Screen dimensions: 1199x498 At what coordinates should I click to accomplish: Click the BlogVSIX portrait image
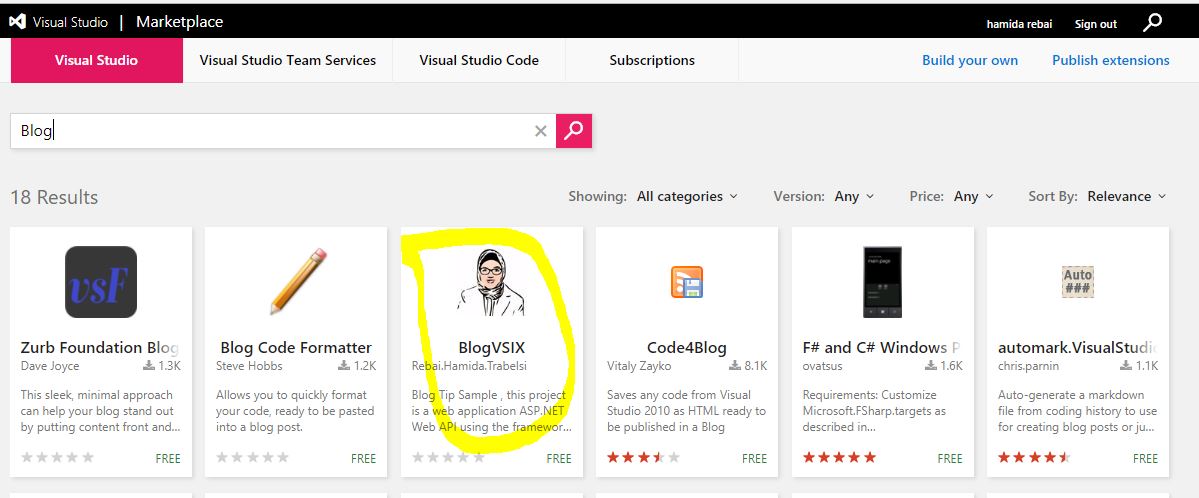(x=491, y=282)
